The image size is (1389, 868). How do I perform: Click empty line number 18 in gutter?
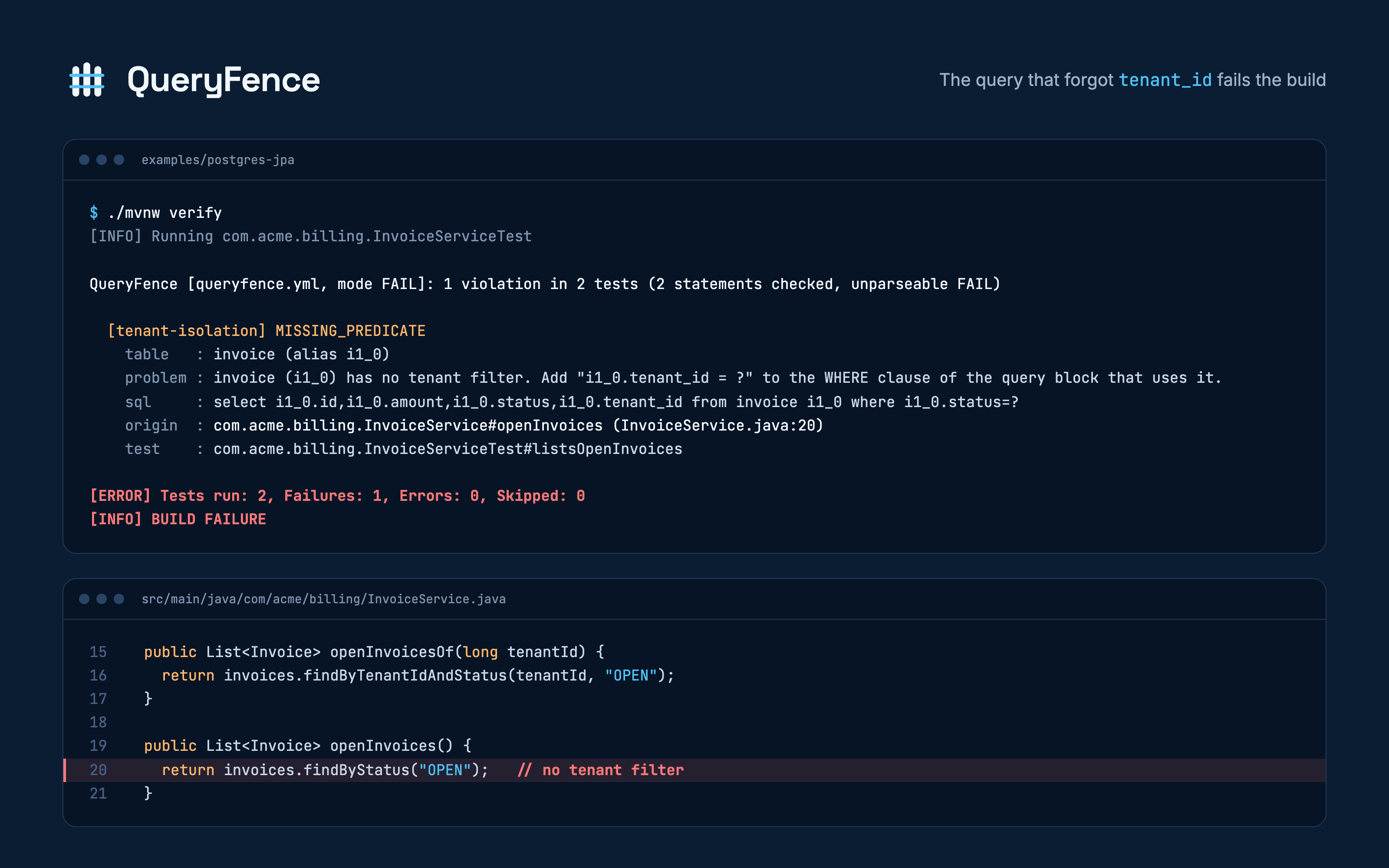98,723
